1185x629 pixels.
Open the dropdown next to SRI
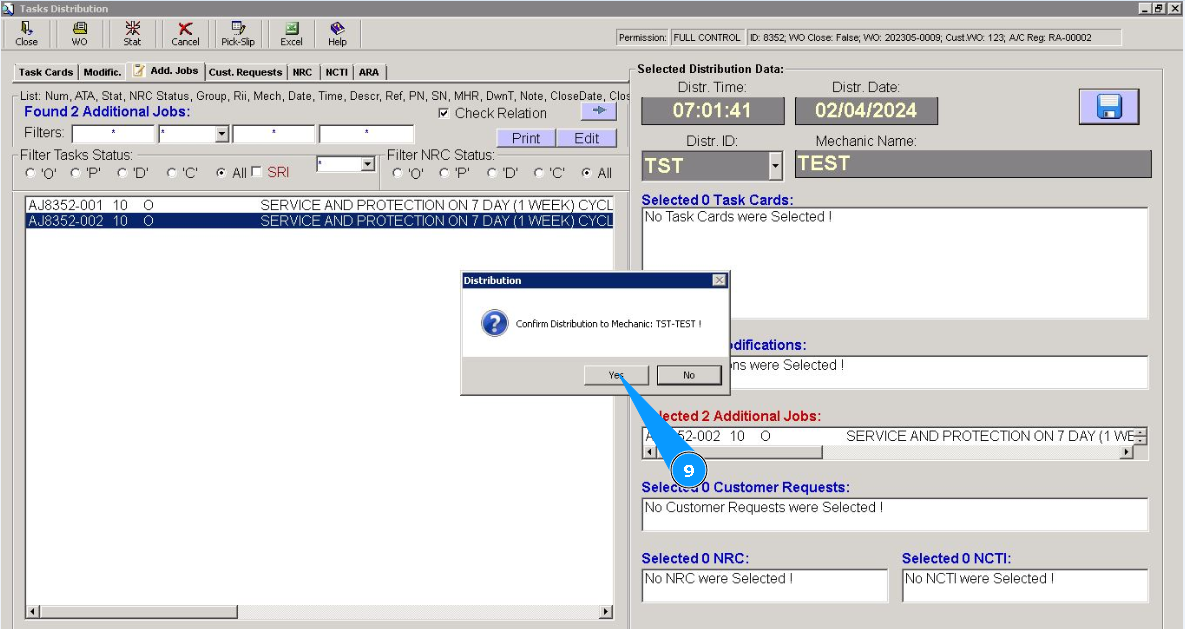point(367,164)
